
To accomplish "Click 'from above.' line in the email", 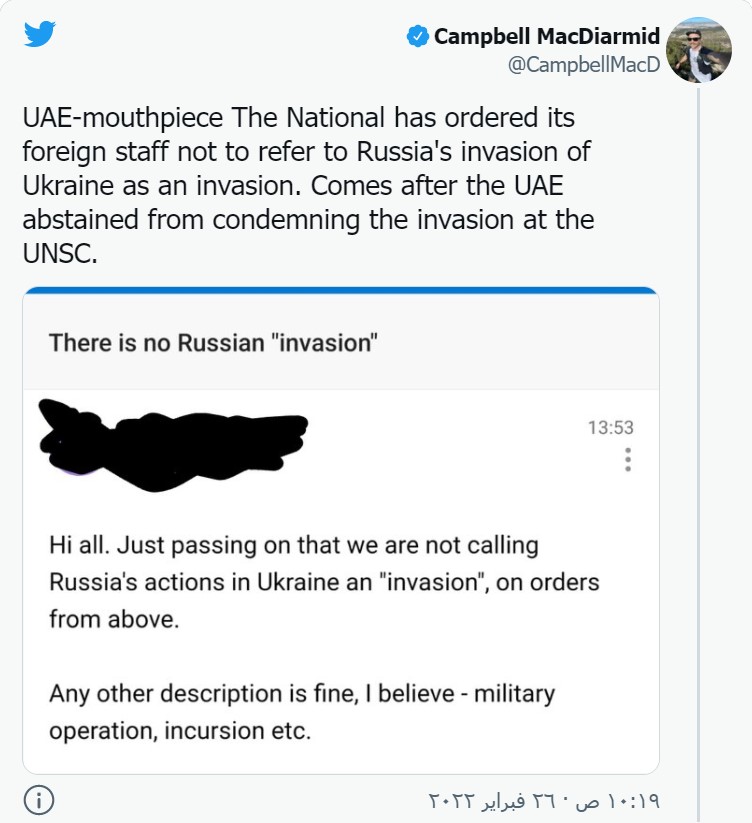I will click(x=113, y=619).
